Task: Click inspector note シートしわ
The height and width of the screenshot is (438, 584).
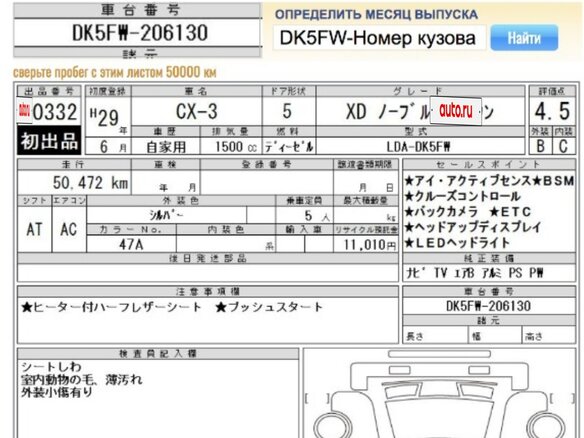Action: (x=51, y=366)
